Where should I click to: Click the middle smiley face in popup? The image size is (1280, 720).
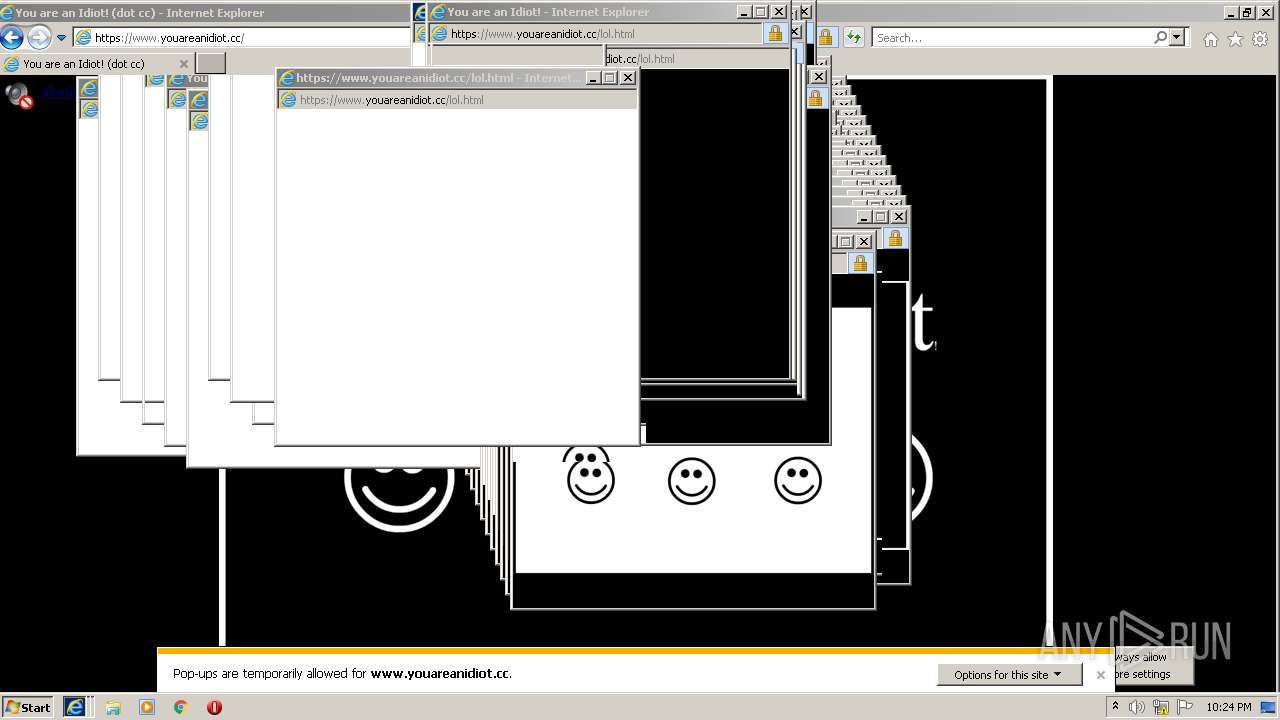[x=692, y=481]
